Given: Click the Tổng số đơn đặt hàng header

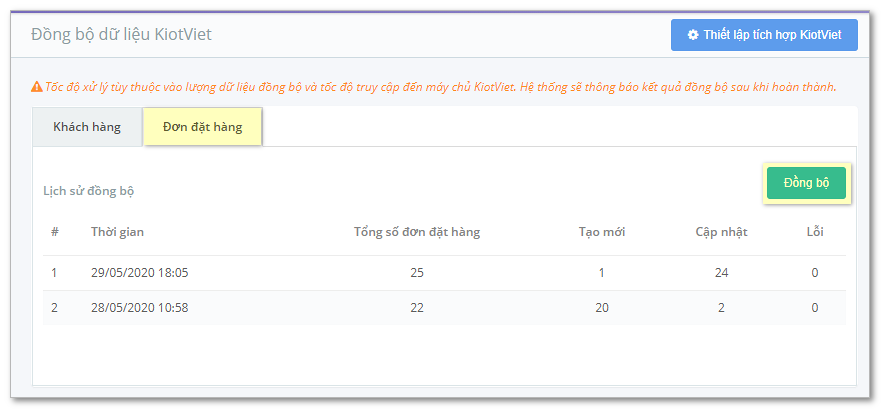Looking at the screenshot, I should 417,232.
